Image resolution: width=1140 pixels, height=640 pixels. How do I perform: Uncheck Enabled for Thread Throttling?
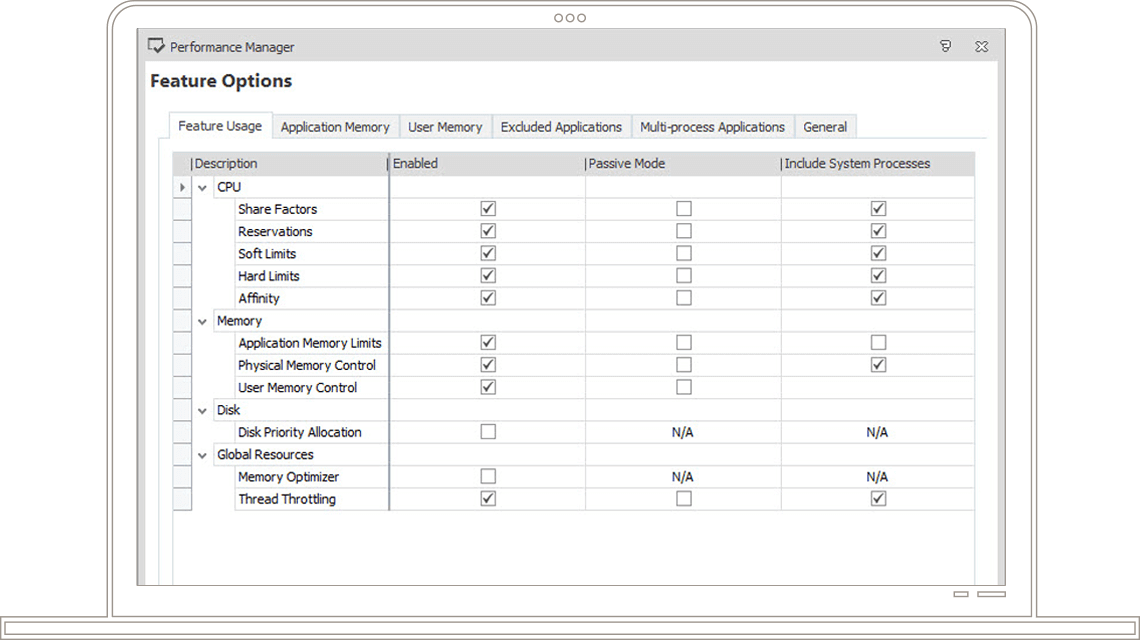pyautogui.click(x=488, y=499)
